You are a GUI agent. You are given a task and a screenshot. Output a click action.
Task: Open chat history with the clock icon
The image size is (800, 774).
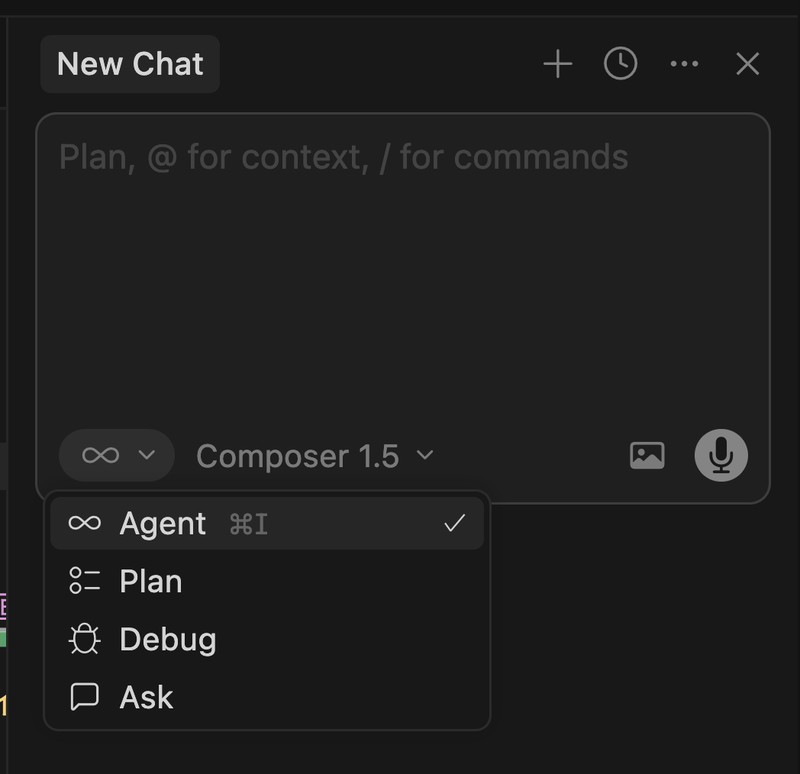pyautogui.click(x=620, y=63)
